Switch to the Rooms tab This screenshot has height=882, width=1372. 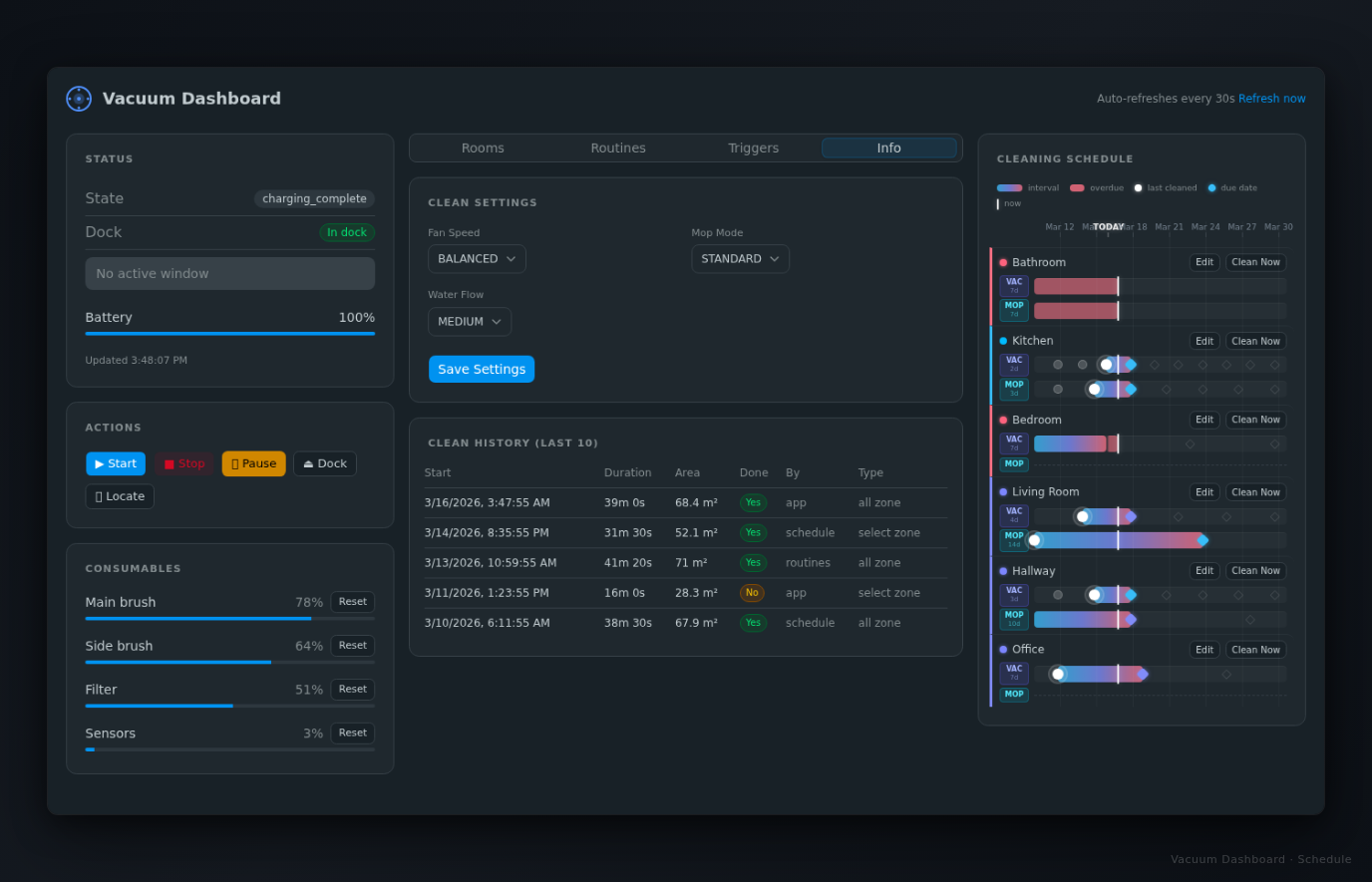coord(483,147)
